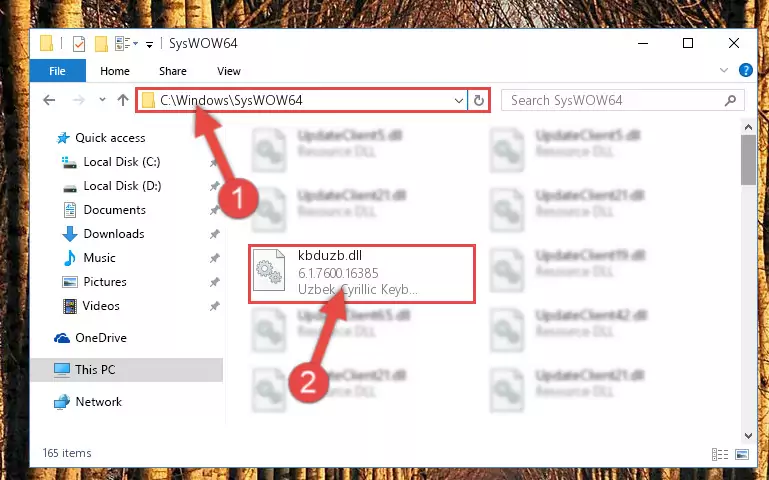Click the folder icon in title bar
Viewport: 769px width, 480px height.
(x=47, y=44)
